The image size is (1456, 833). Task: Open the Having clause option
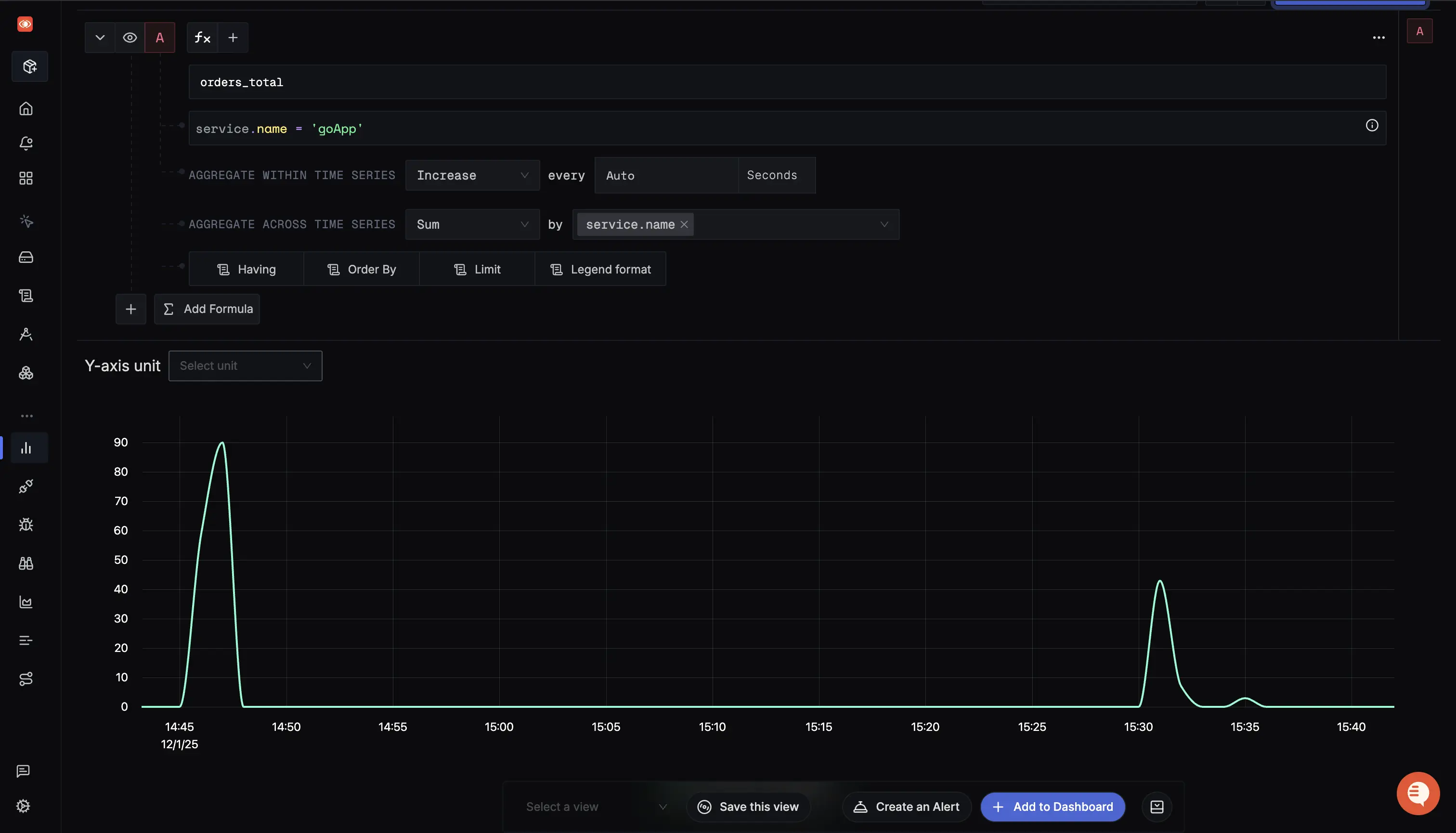[247, 269]
